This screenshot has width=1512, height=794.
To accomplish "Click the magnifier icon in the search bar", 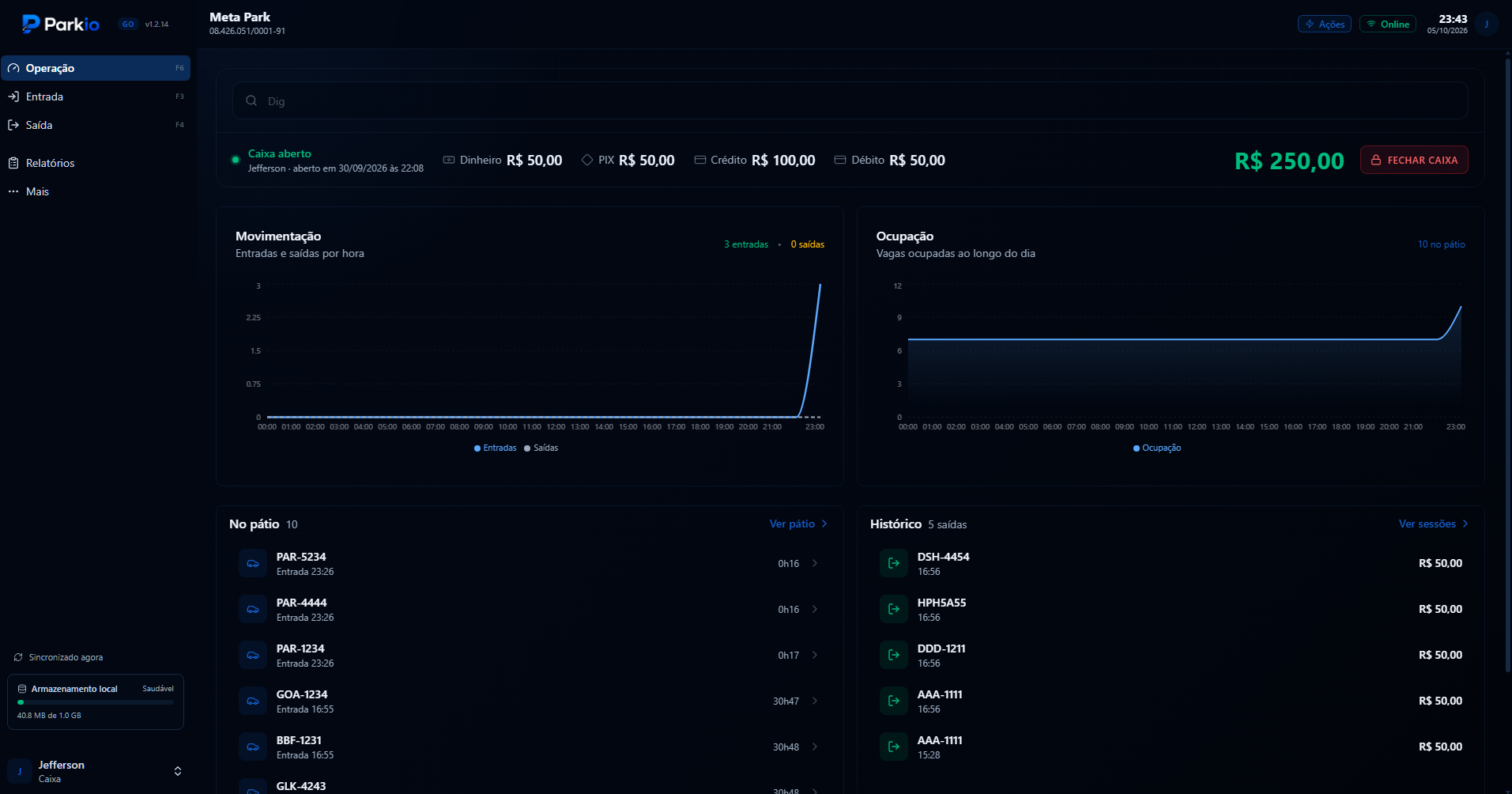I will click(251, 100).
